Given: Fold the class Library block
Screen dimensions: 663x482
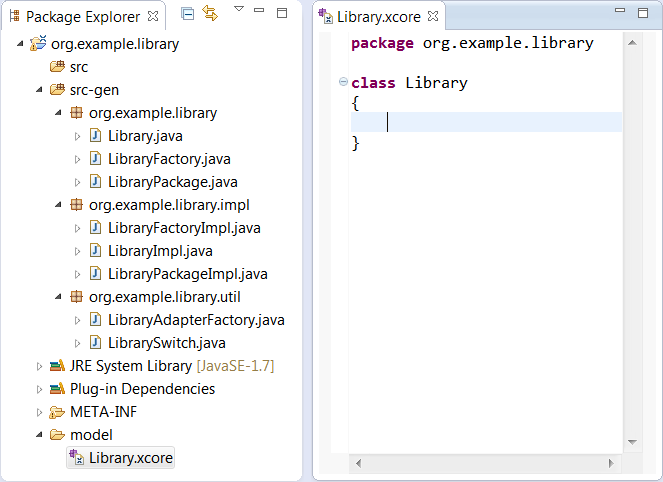Looking at the screenshot, I should point(343,82).
